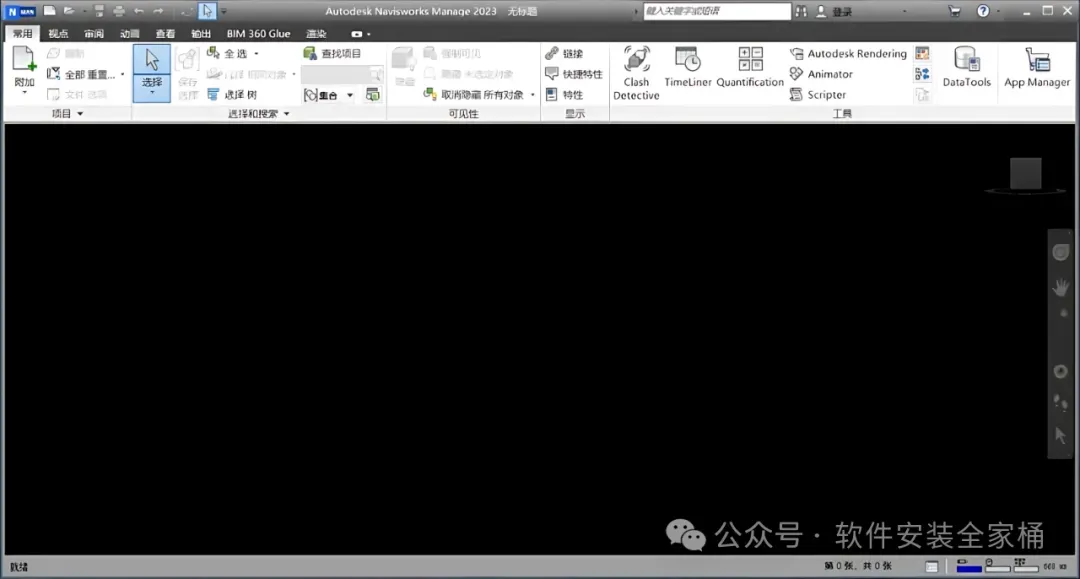Screen dimensions: 1080x579
Task: Open the BIM 360 Glue tab
Action: click(x=258, y=34)
